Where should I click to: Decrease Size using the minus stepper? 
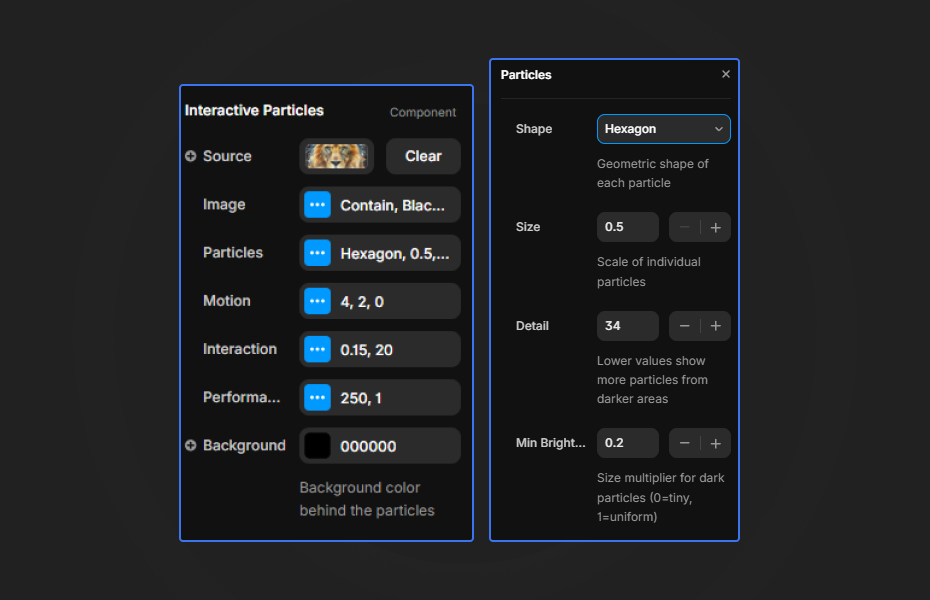point(684,227)
